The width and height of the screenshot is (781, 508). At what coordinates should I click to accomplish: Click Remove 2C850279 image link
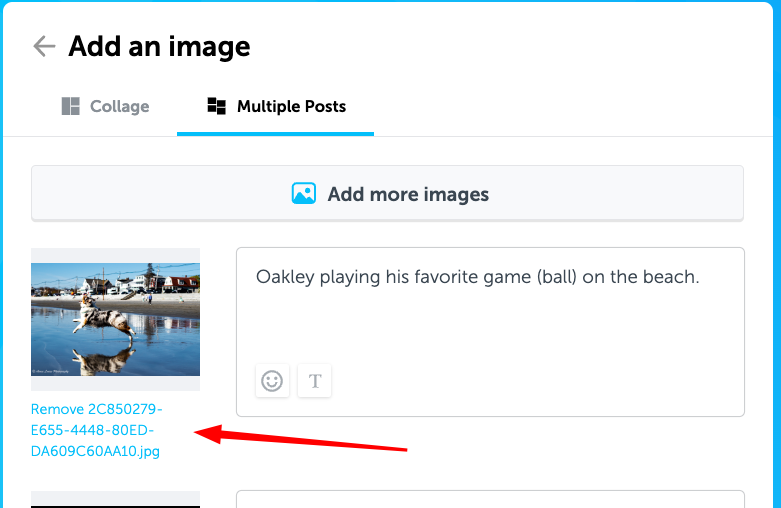tap(96, 409)
